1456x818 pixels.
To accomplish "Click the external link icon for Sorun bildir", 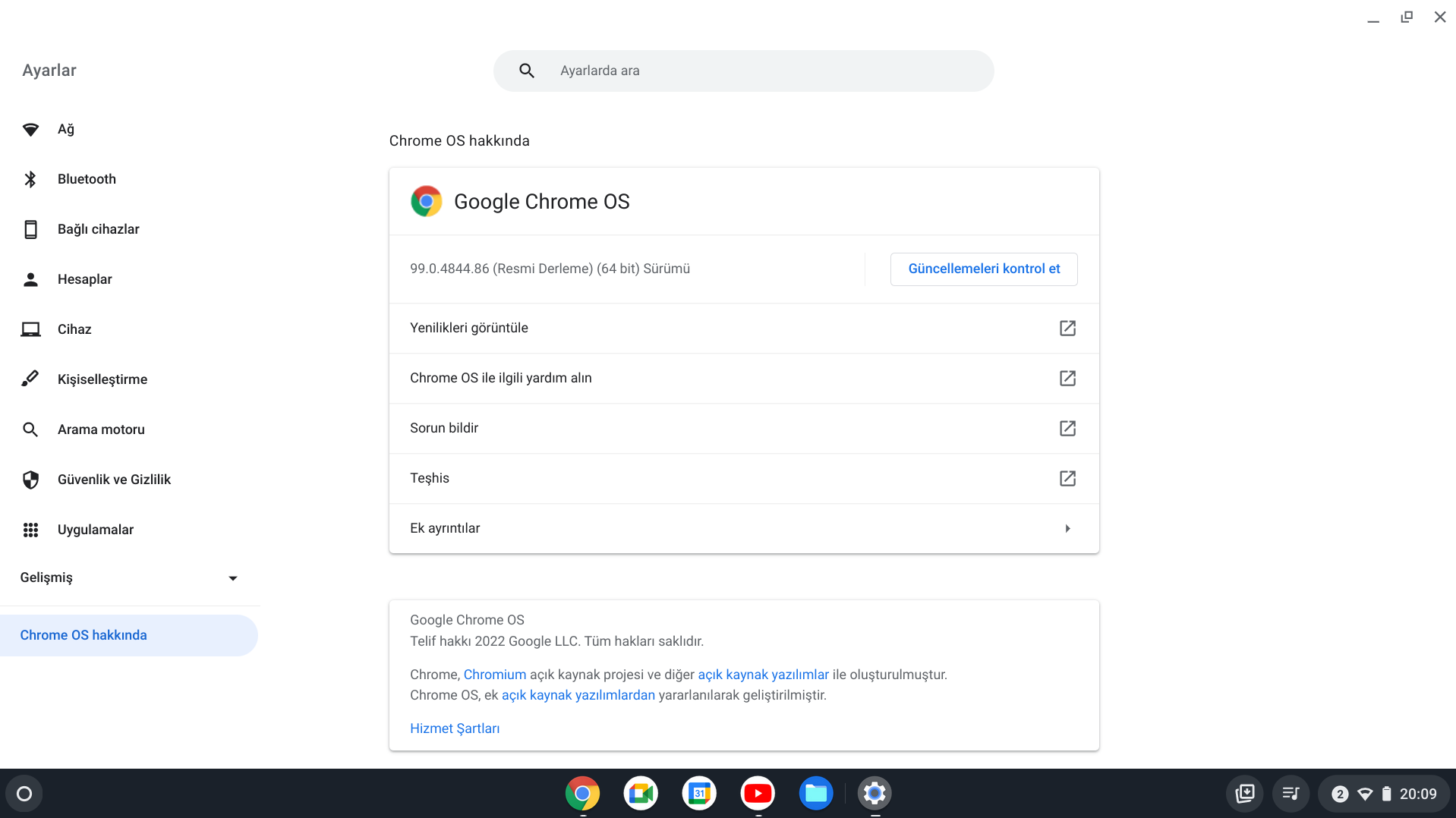I will click(1067, 428).
